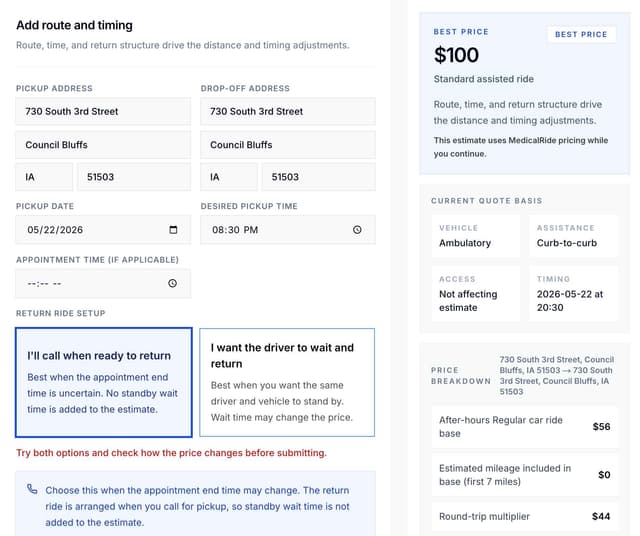Click the pickup ZIP code 51503 field

[x=134, y=177]
